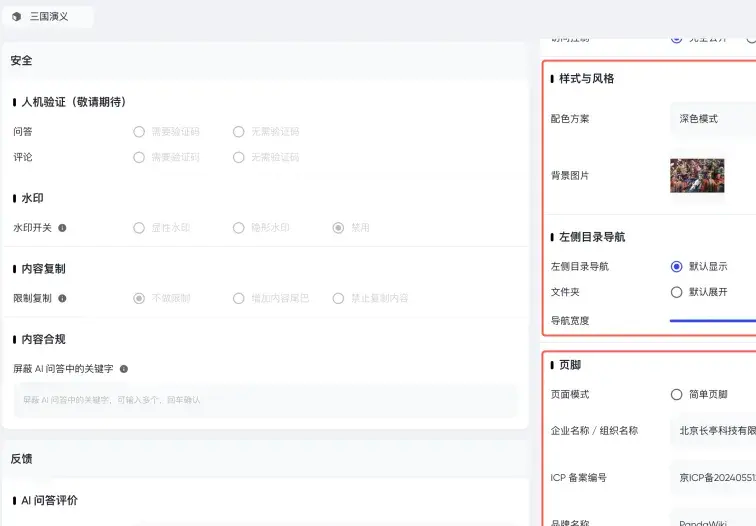This screenshot has height=526, width=756.
Task: Open the 三国演义 knowledge base selector
Action: (x=48, y=16)
